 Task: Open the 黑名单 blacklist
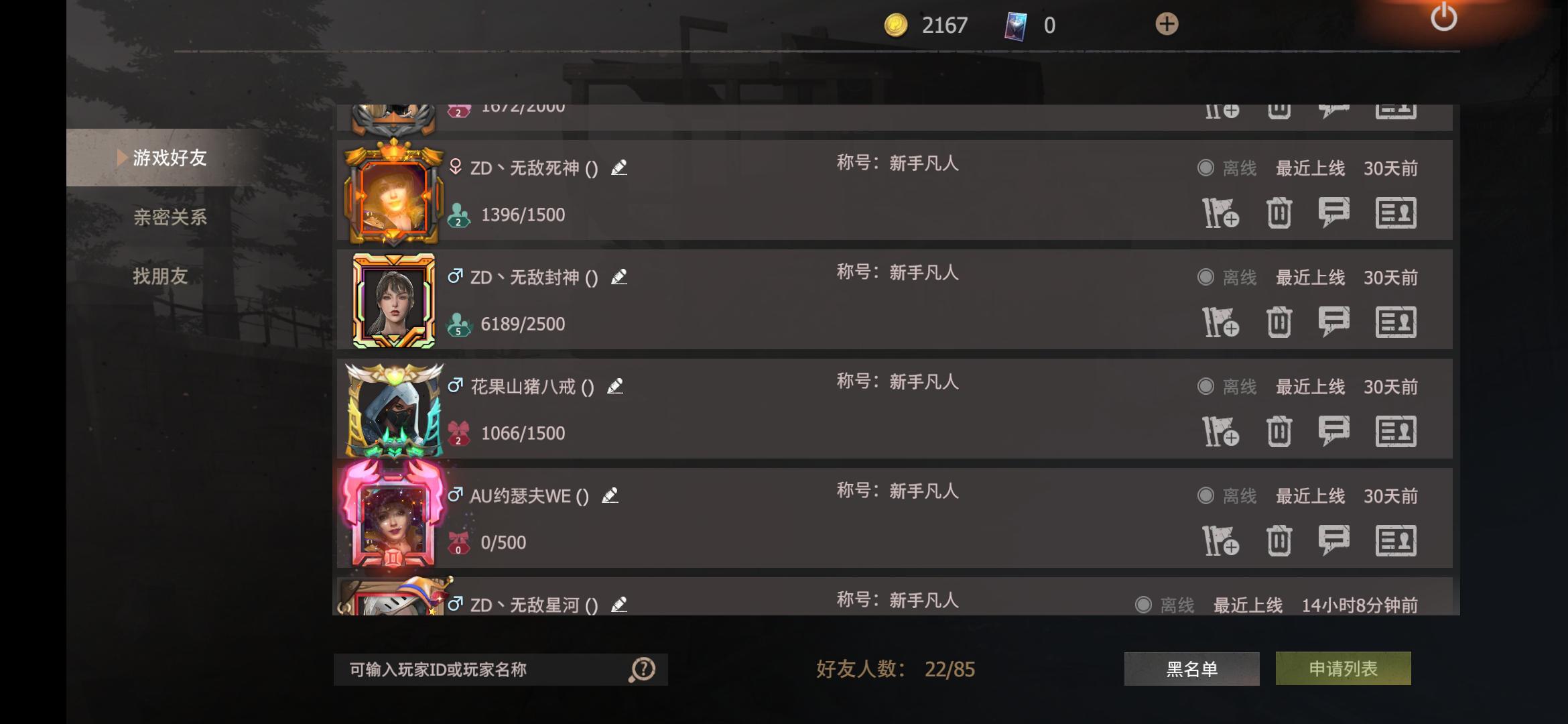(x=1191, y=669)
